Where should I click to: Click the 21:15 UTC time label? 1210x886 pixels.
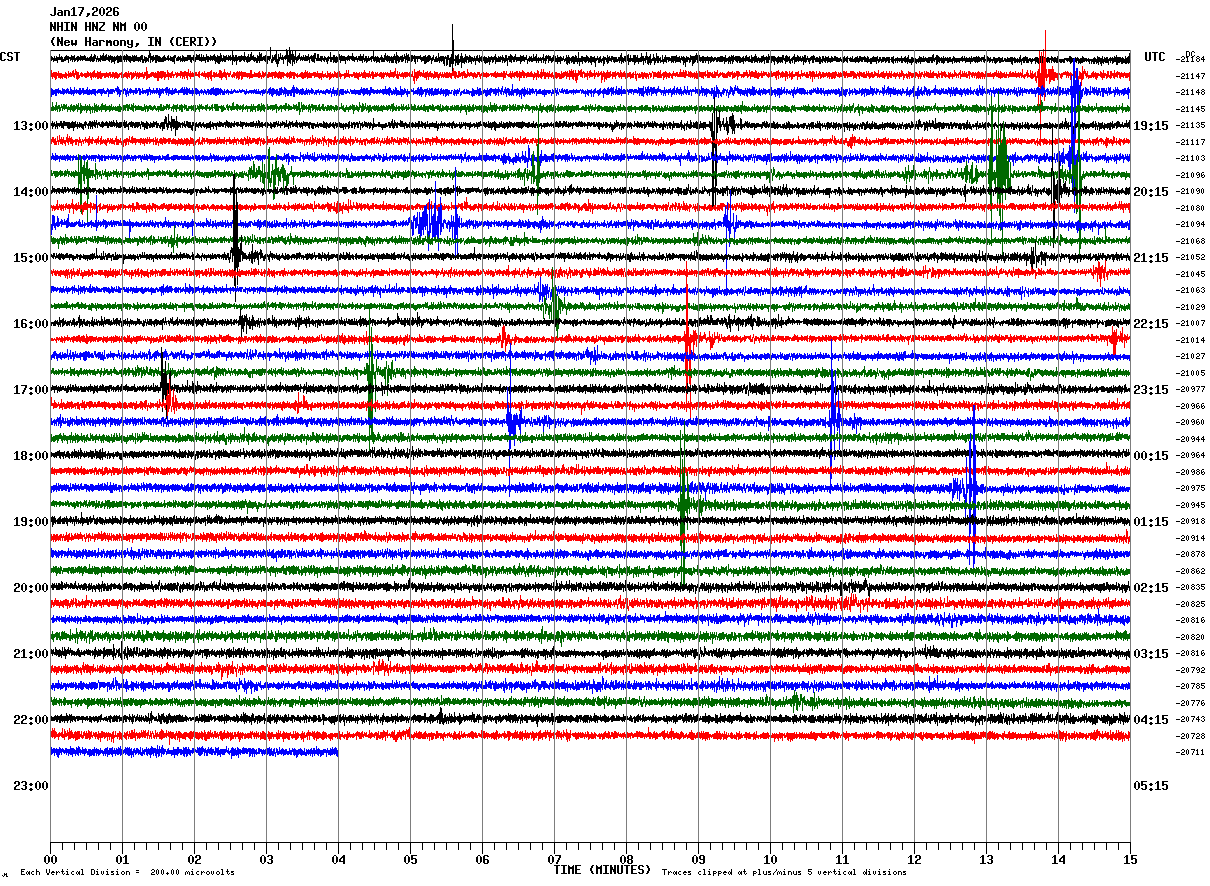click(1151, 258)
